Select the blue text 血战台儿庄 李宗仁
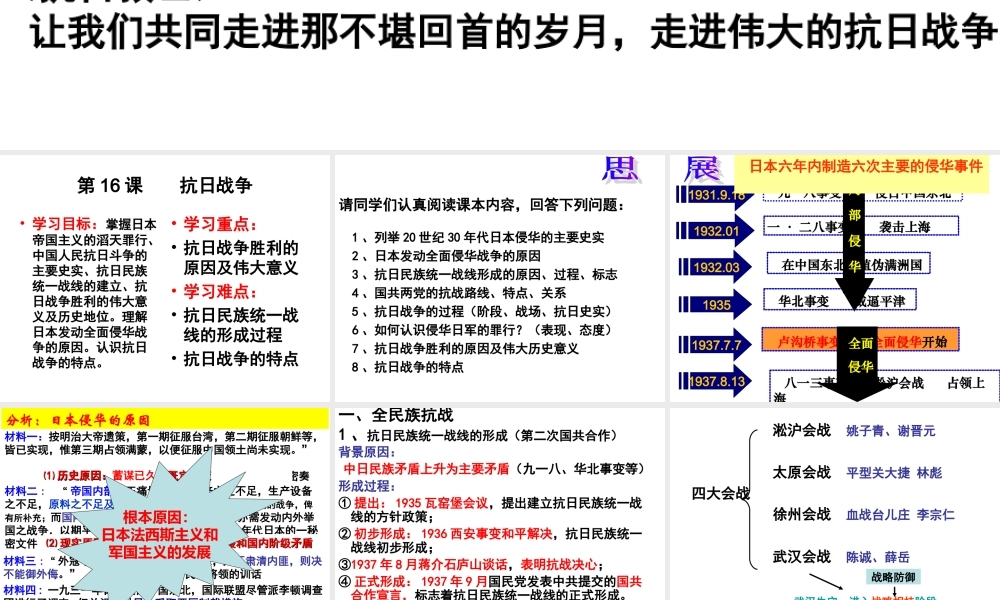 pos(900,515)
